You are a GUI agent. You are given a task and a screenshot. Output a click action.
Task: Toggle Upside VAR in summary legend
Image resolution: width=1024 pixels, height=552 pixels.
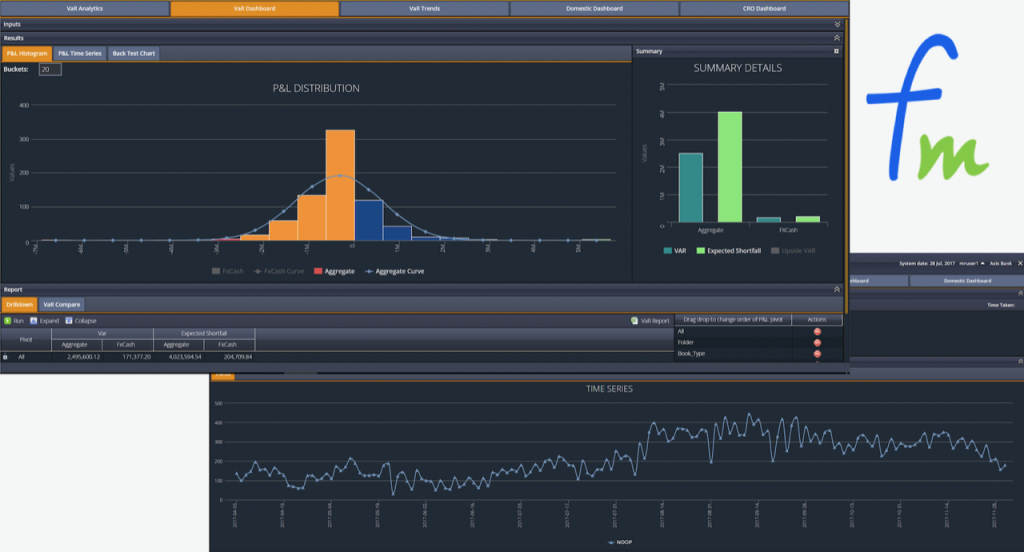click(x=793, y=251)
